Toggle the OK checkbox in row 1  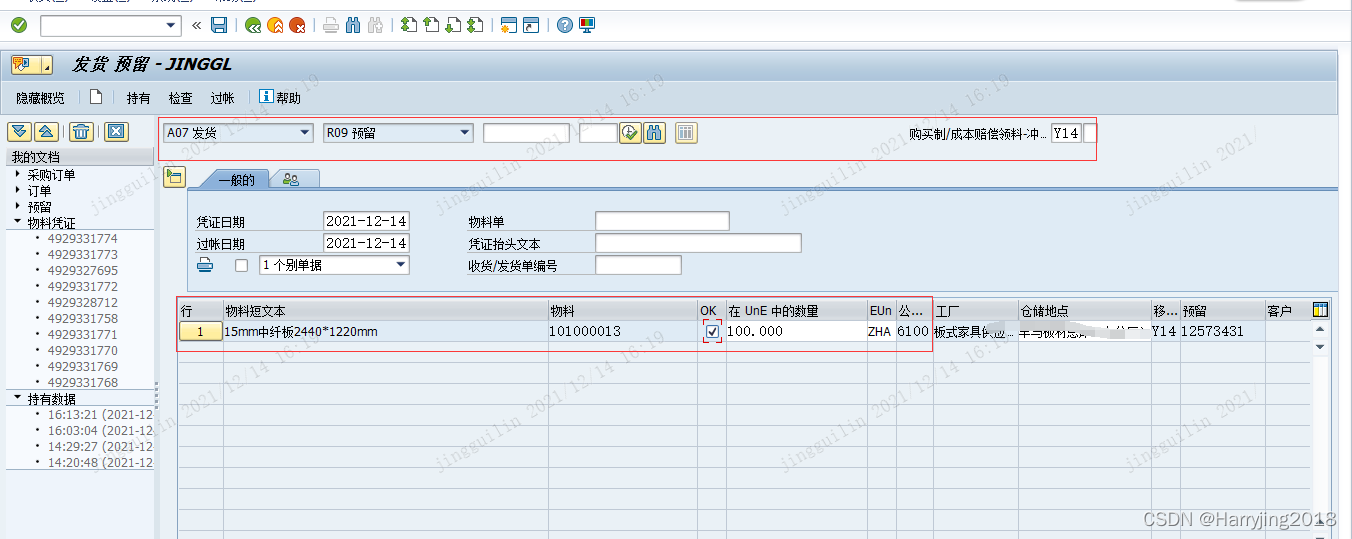(x=712, y=331)
